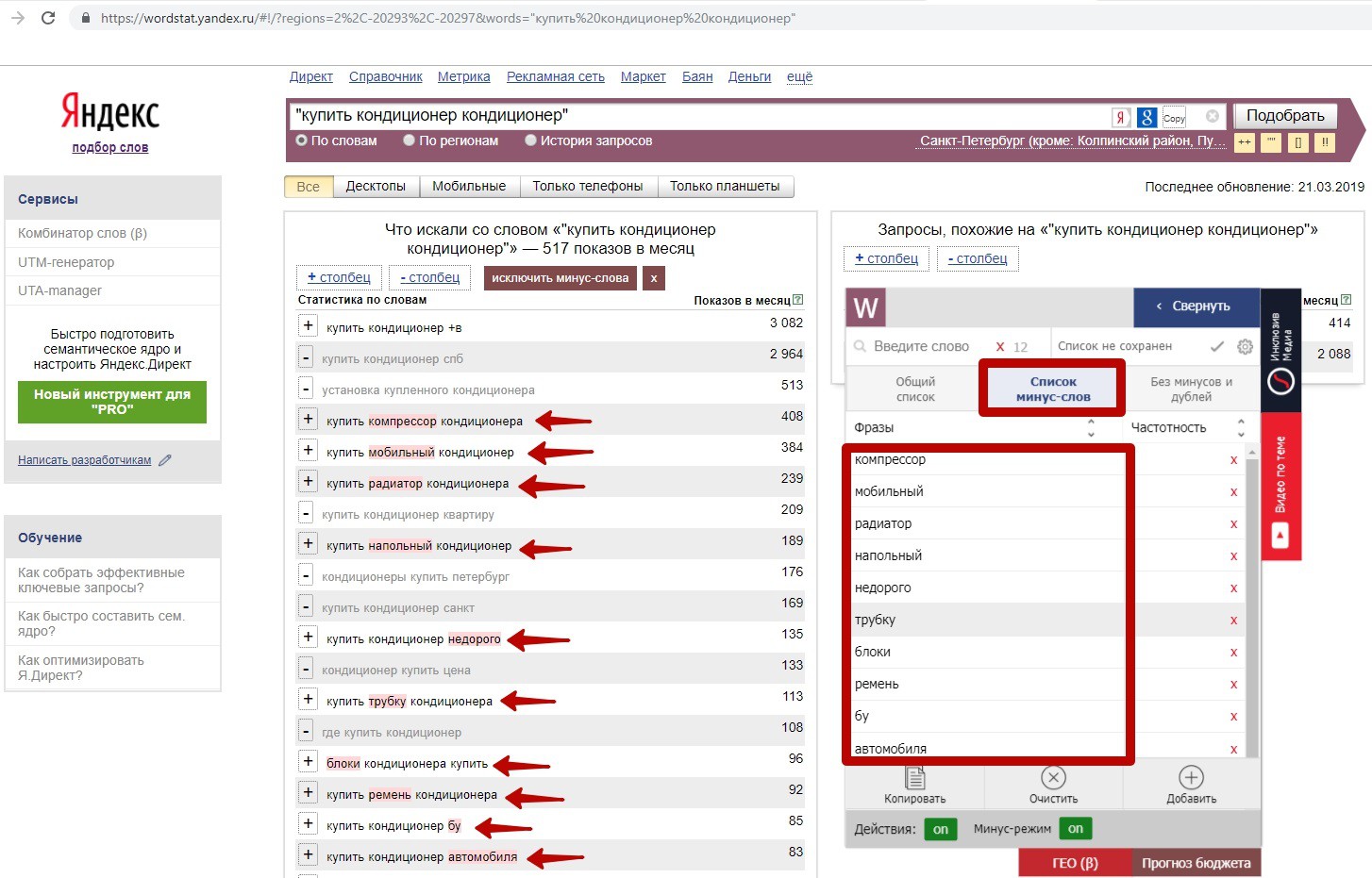Viewport: 1372px width, 878px height.
Task: Select the 'По регионам' radio button
Action: tap(410, 141)
